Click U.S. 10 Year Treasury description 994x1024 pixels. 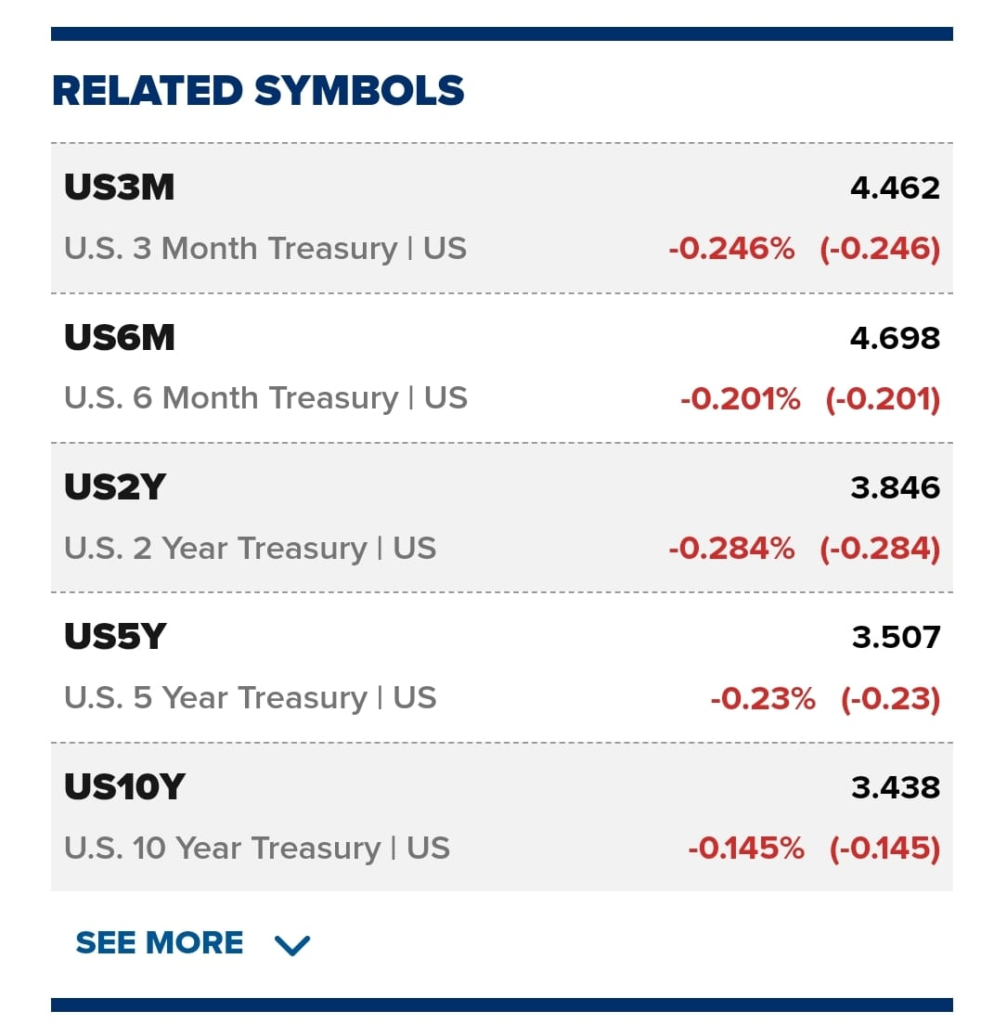(257, 848)
